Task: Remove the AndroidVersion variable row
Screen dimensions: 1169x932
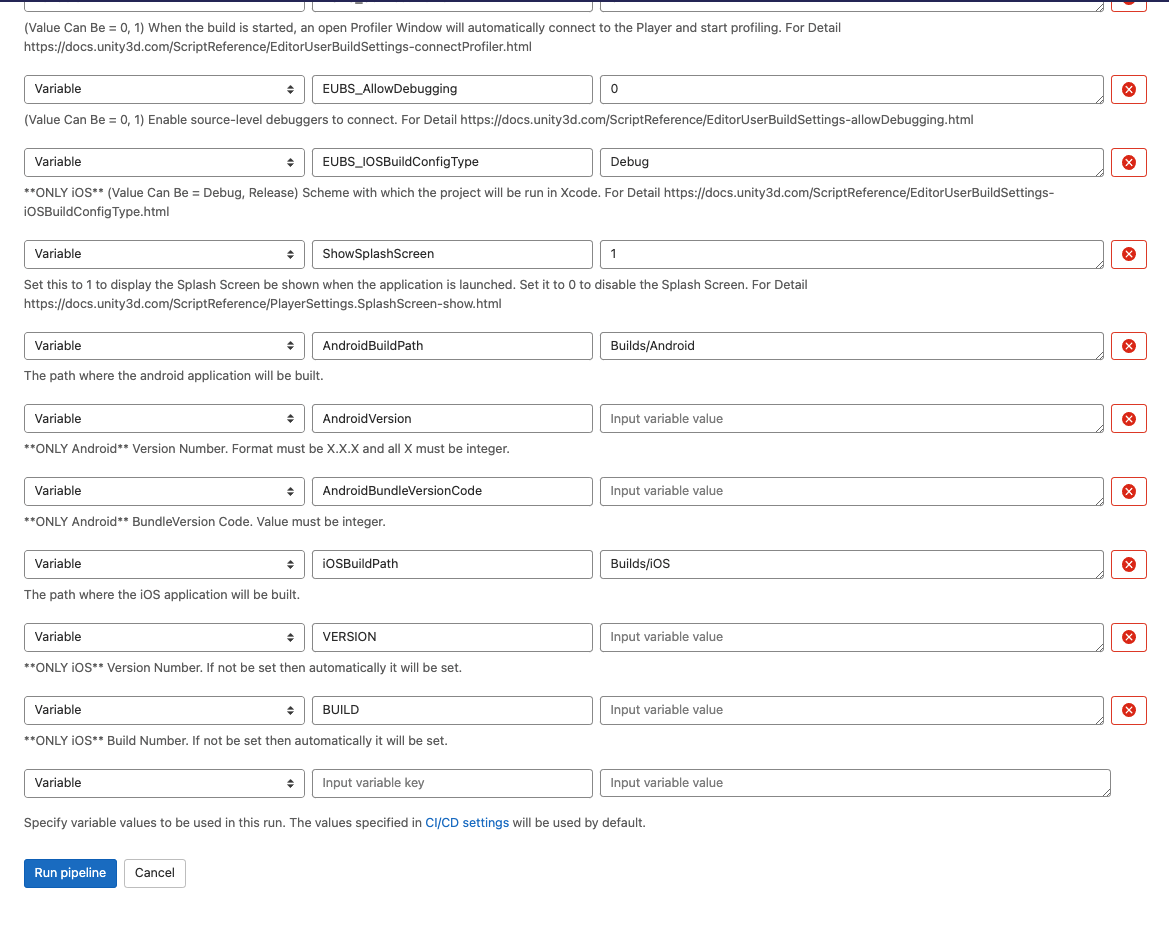Action: pyautogui.click(x=1128, y=419)
